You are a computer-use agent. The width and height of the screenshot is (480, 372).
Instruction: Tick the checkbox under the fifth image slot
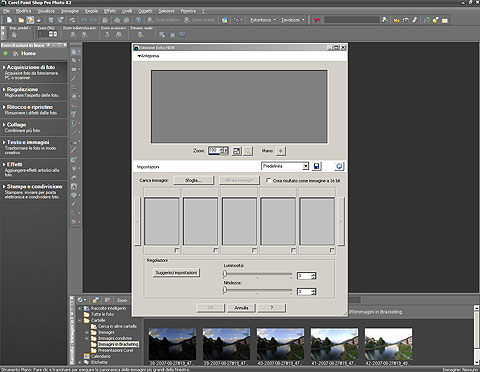point(332,250)
